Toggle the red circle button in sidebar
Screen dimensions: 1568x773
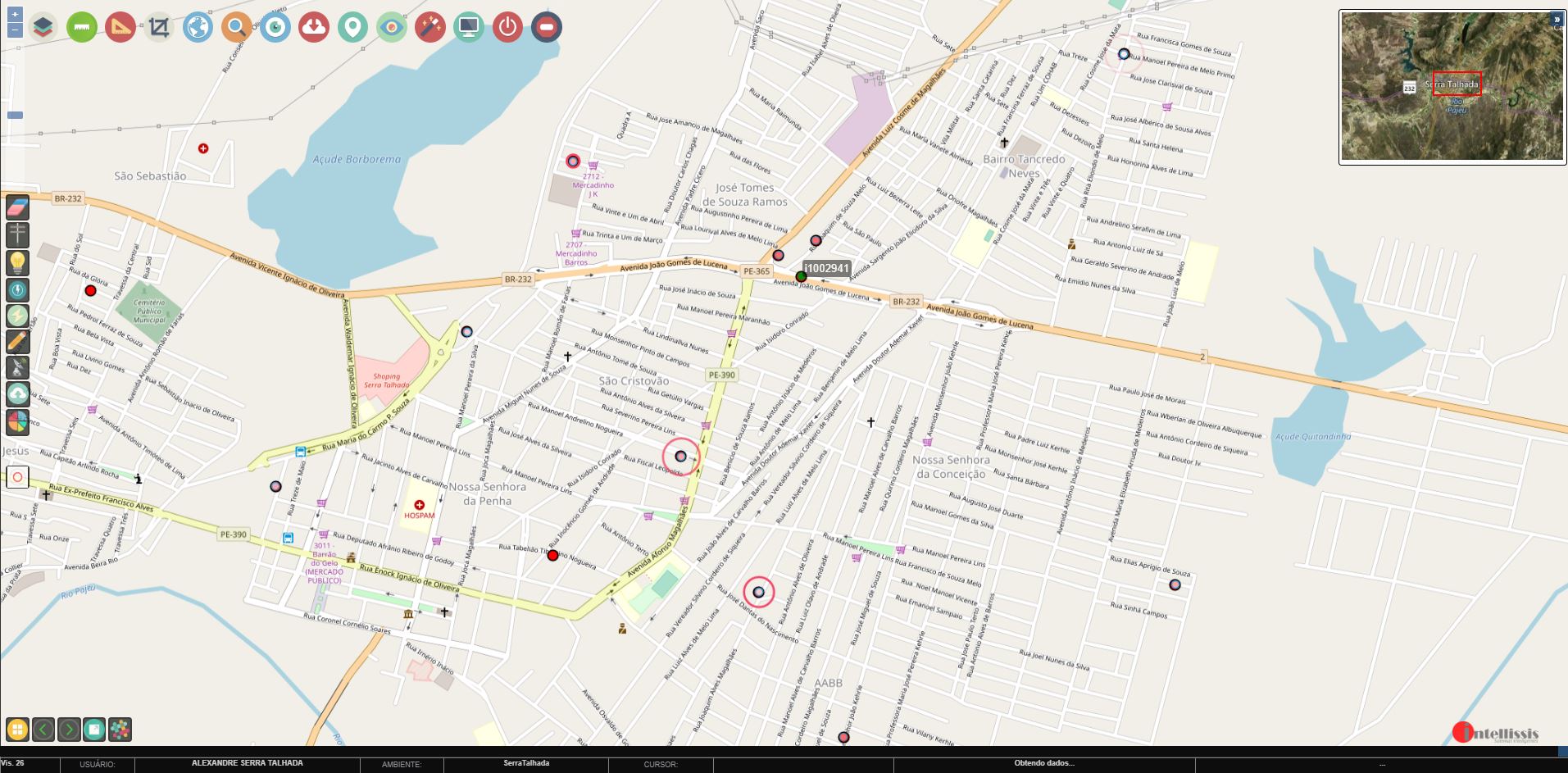17,477
